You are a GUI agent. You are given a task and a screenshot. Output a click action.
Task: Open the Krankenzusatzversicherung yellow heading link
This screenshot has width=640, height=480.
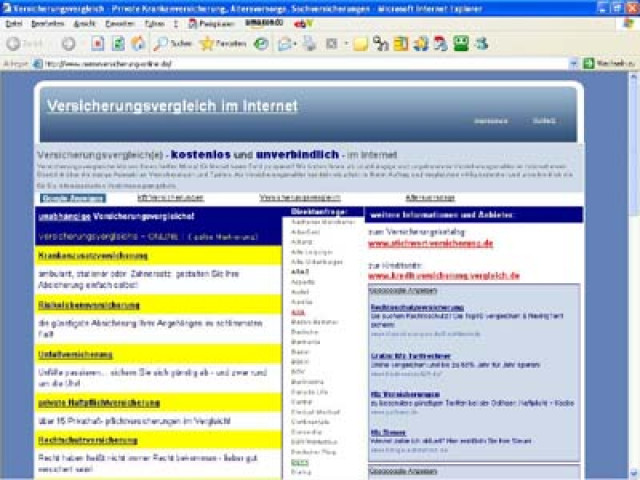pyautogui.click(x=93, y=256)
